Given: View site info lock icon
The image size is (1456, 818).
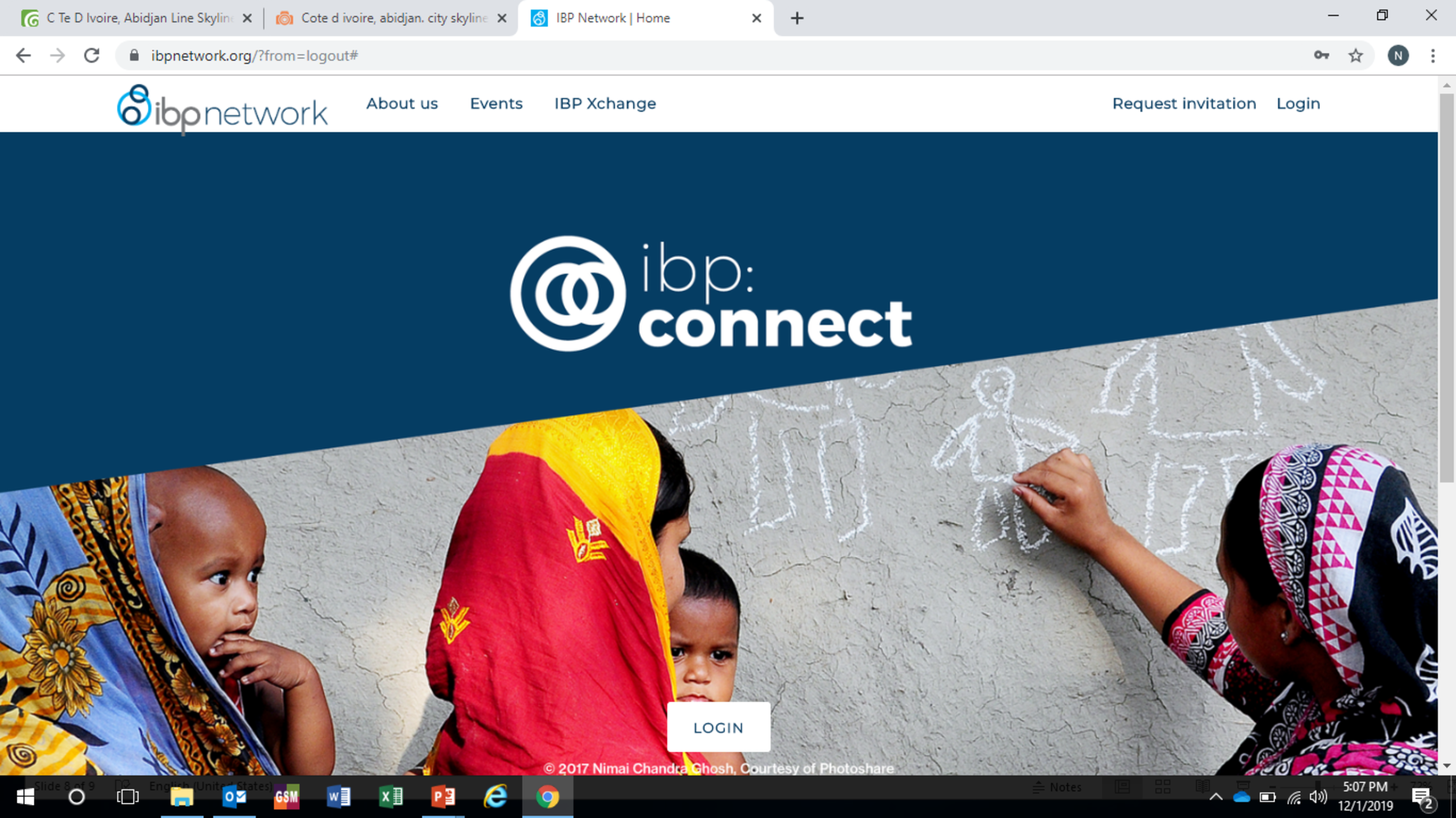Looking at the screenshot, I should (x=134, y=55).
